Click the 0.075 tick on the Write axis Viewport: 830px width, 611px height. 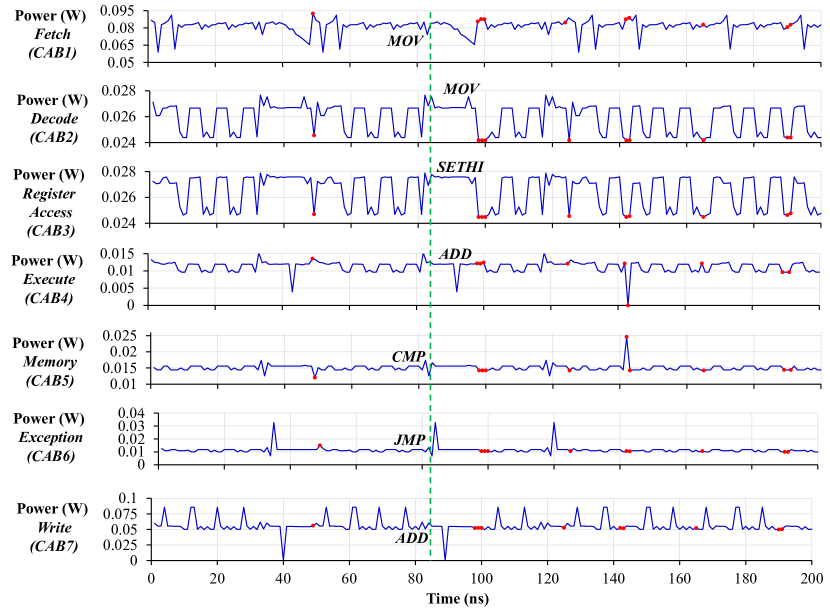(120, 514)
